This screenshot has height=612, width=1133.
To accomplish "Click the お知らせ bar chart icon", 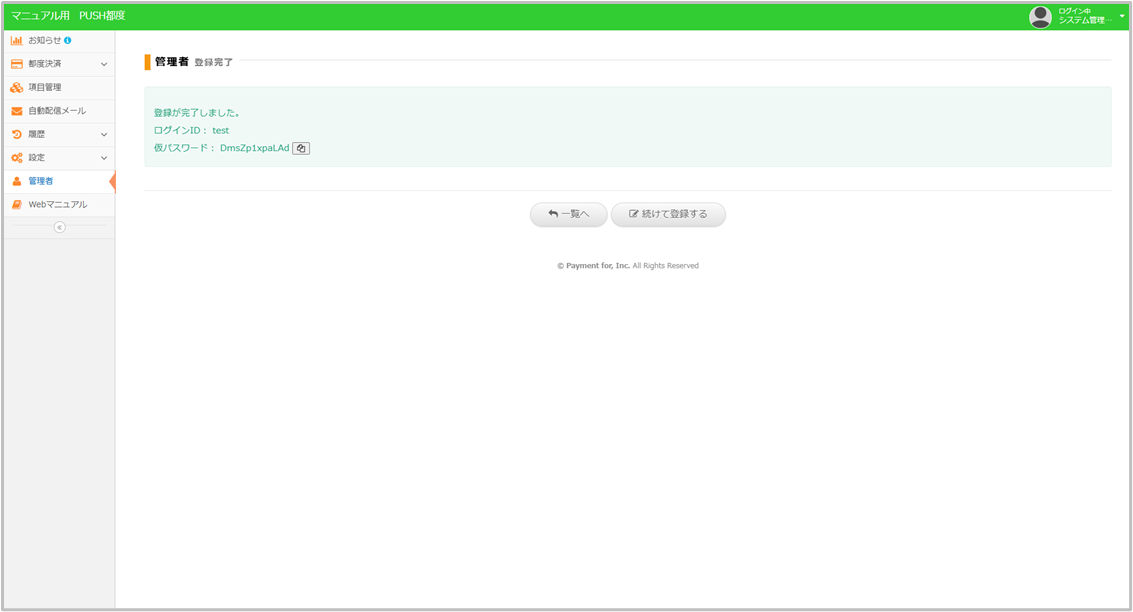I will (16, 40).
